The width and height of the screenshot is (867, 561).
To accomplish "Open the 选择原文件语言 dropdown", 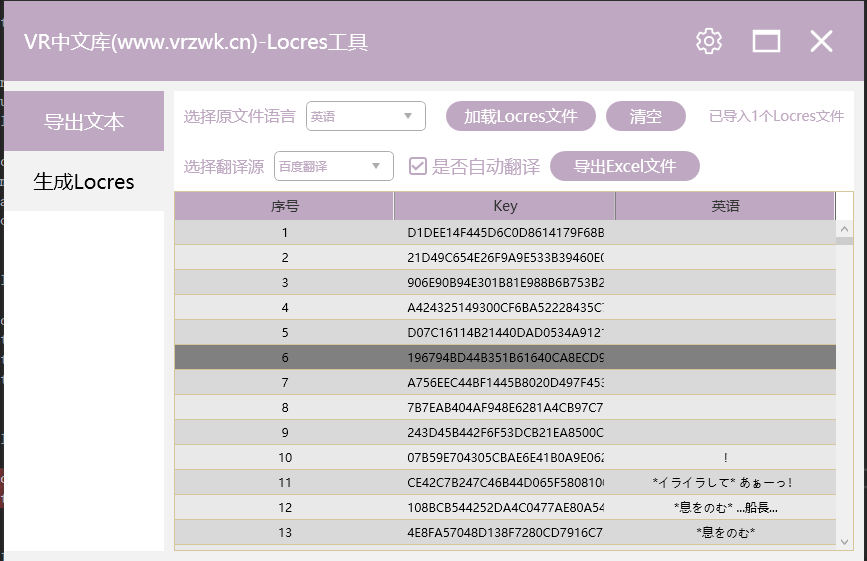I will [366, 116].
